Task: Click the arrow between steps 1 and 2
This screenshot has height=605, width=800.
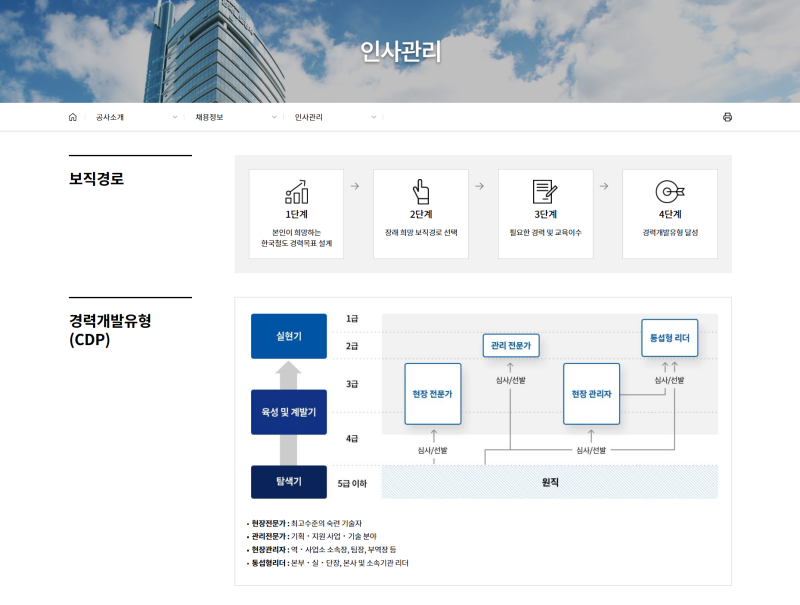Action: pyautogui.click(x=355, y=186)
